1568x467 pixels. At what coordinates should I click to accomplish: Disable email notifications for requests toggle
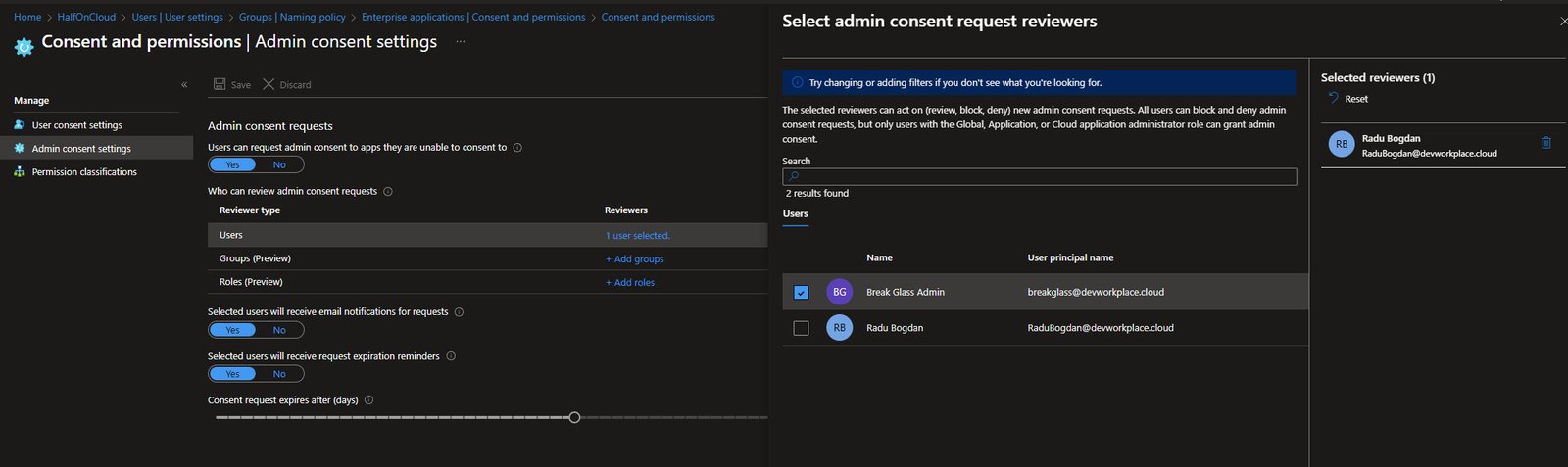[279, 330]
